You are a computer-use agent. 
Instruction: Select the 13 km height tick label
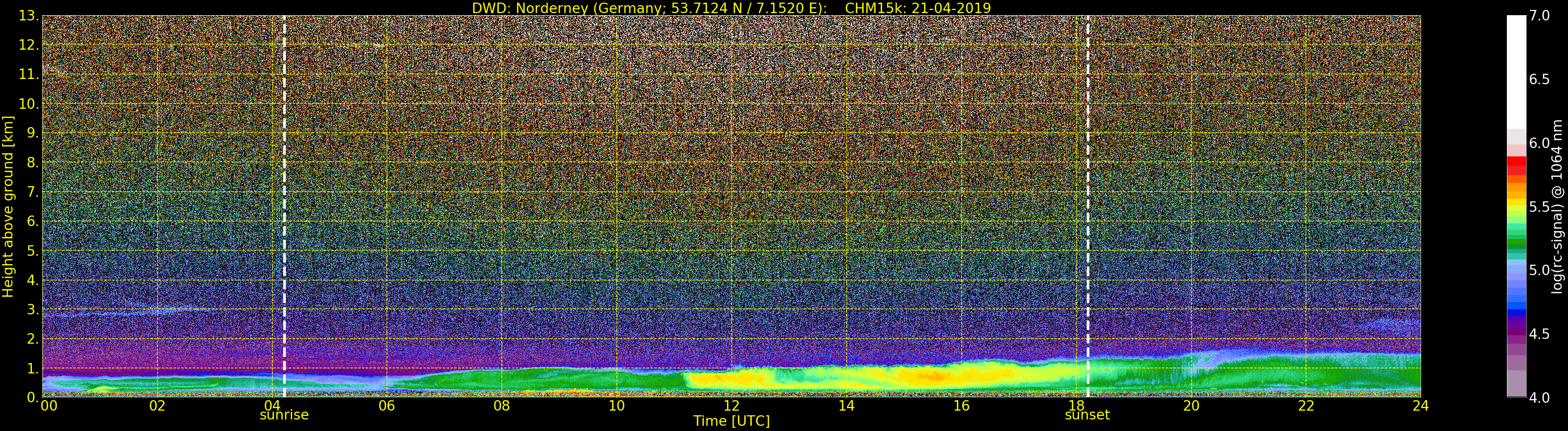click(29, 16)
